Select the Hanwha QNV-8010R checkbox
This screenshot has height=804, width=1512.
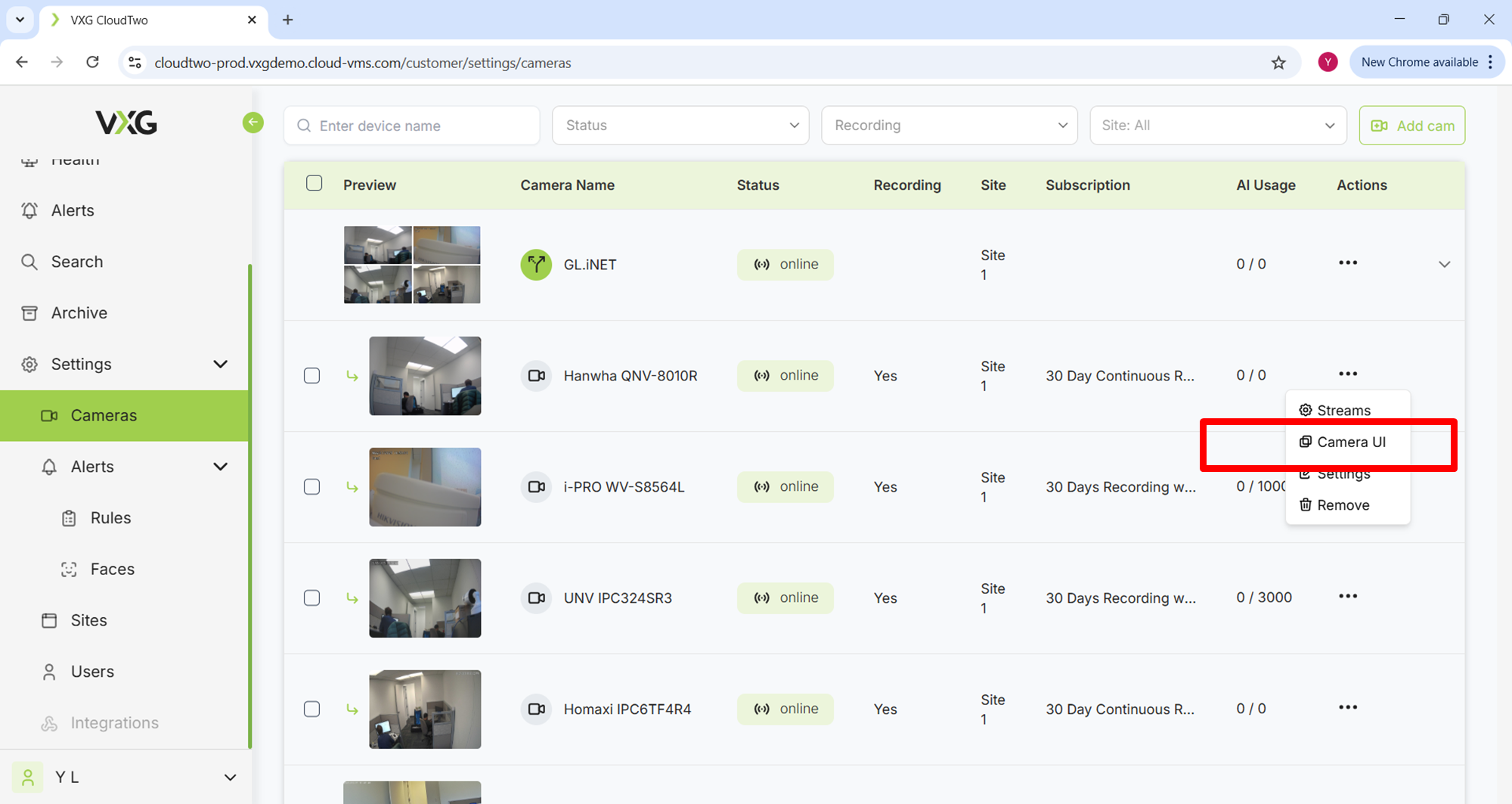(312, 376)
